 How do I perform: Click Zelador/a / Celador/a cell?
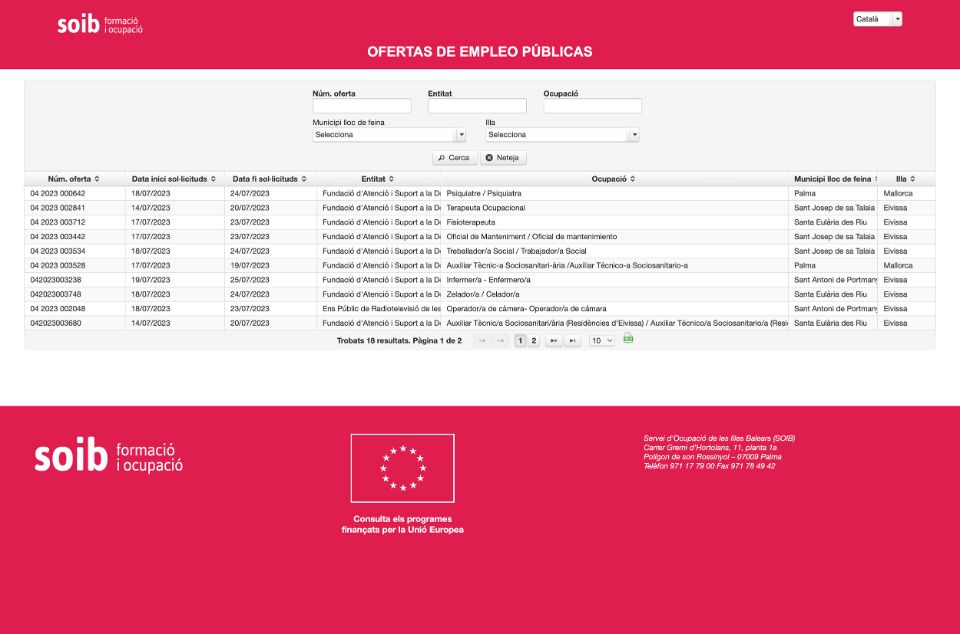pos(614,294)
